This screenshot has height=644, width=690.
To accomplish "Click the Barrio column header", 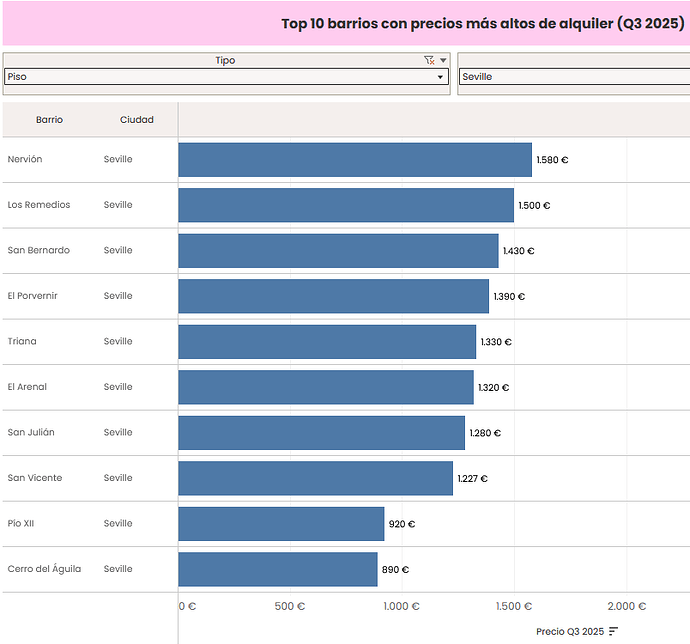I will click(x=49, y=120).
